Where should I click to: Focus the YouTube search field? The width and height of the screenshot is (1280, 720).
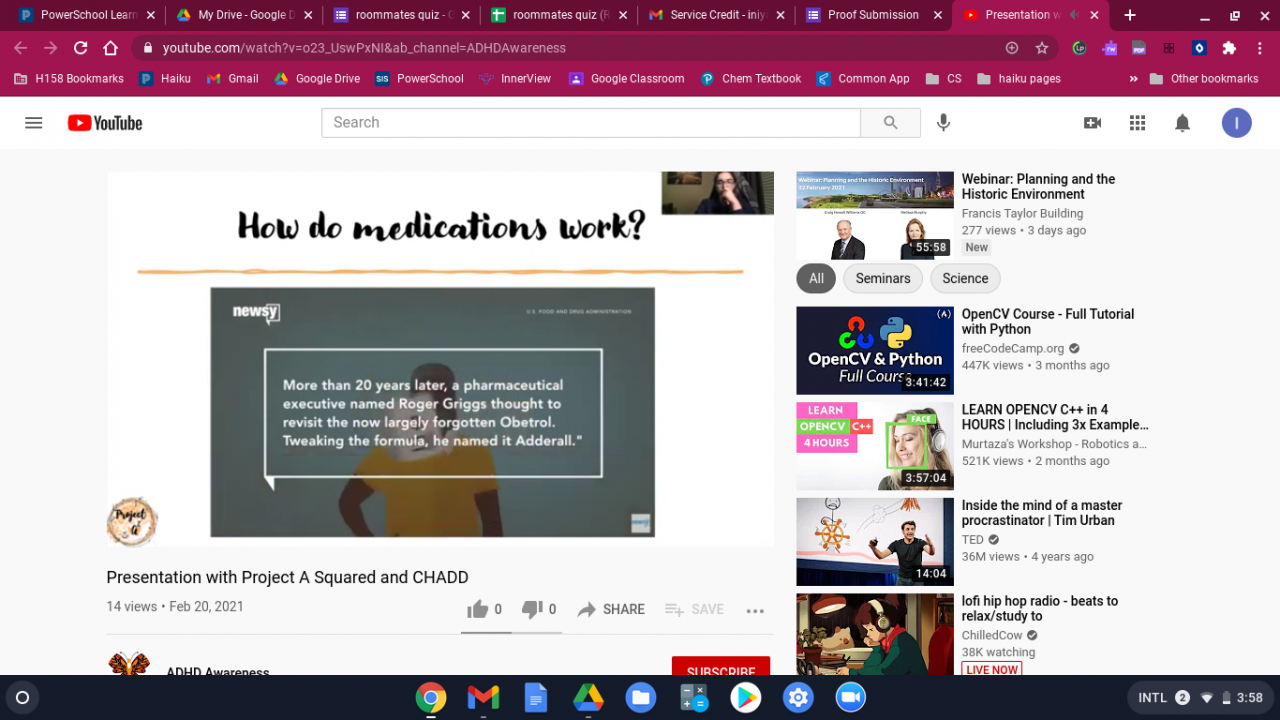click(591, 123)
